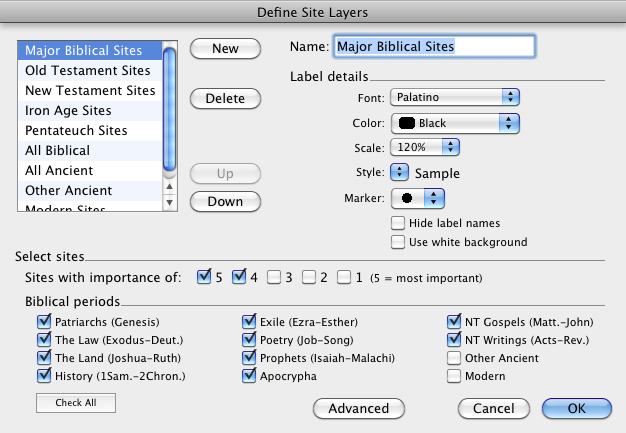Viewport: 626px width, 433px height.
Task: Open the Font dropdown showing Palatino
Action: click(455, 97)
